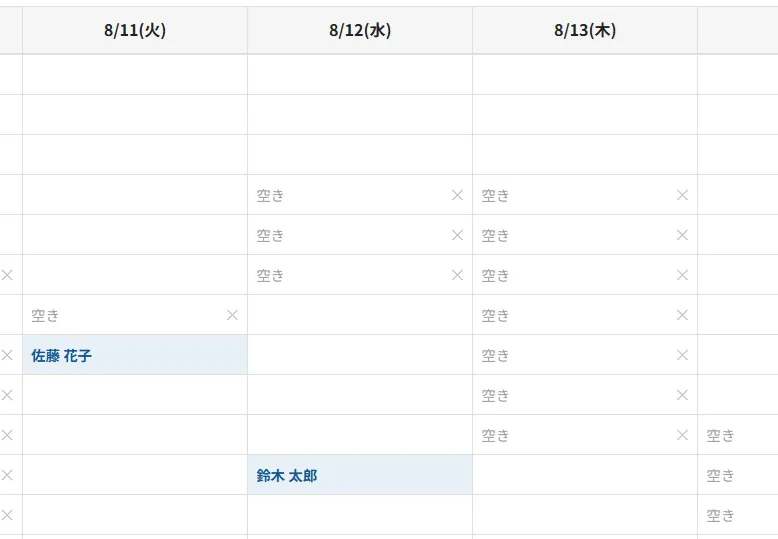Open 鈴木 太郎 appointment on 8/12
This screenshot has width=778, height=539.
tap(360, 475)
